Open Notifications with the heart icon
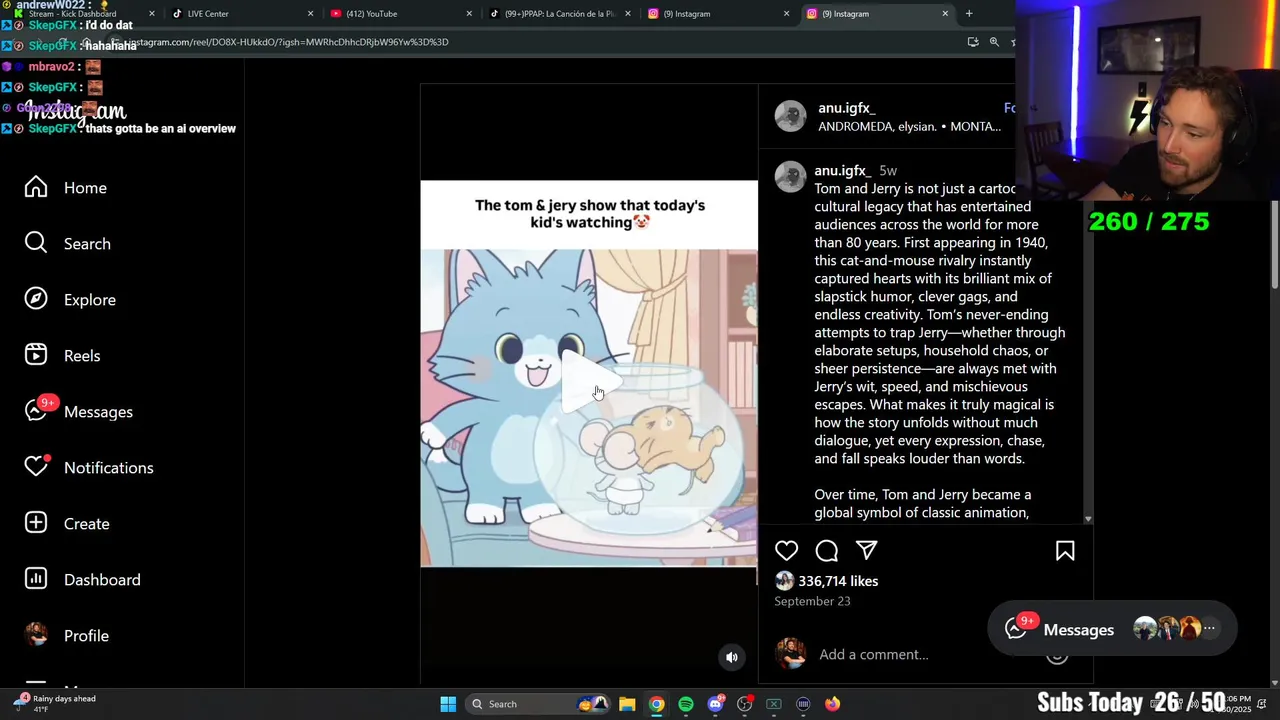Screen dimensions: 1280x720 click(89, 468)
